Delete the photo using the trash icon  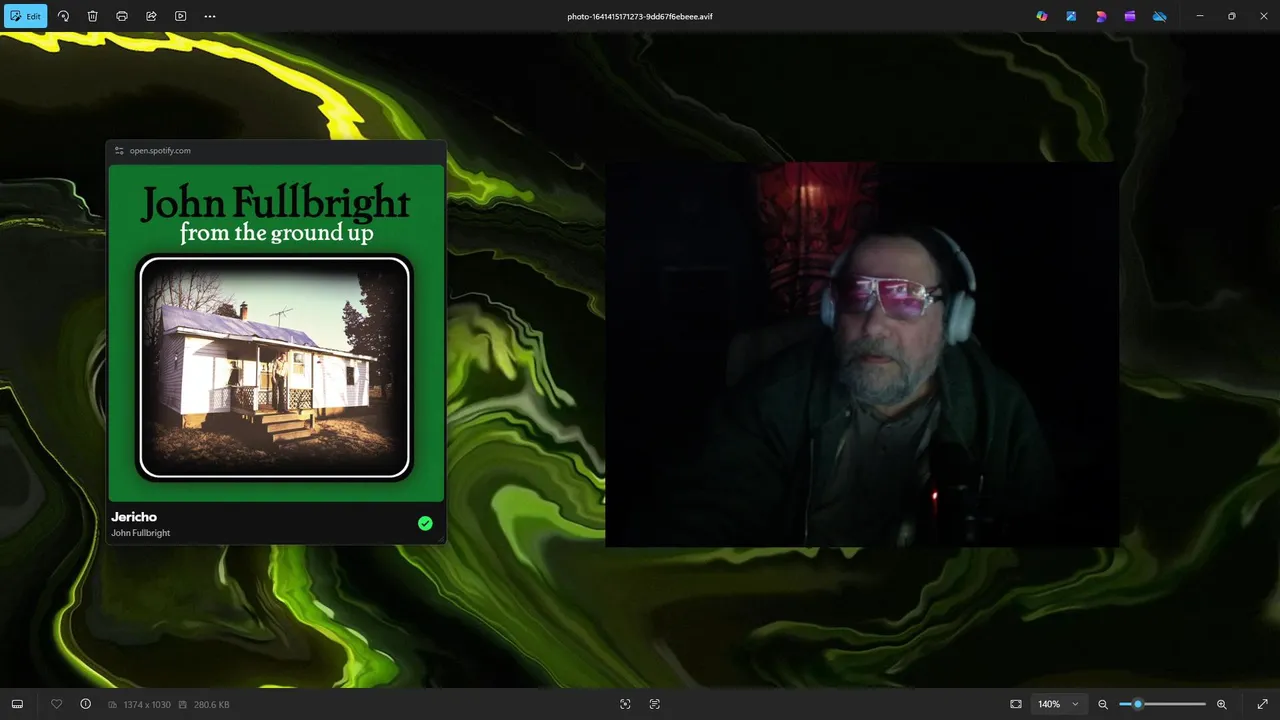click(92, 16)
